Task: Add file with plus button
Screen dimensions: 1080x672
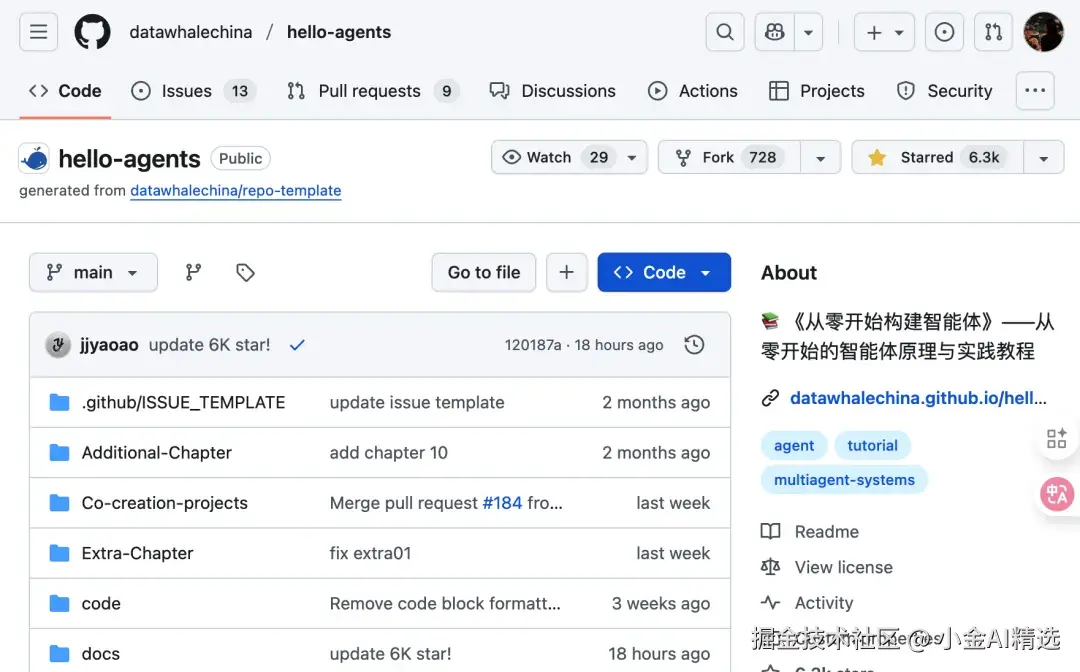Action: [x=566, y=273]
